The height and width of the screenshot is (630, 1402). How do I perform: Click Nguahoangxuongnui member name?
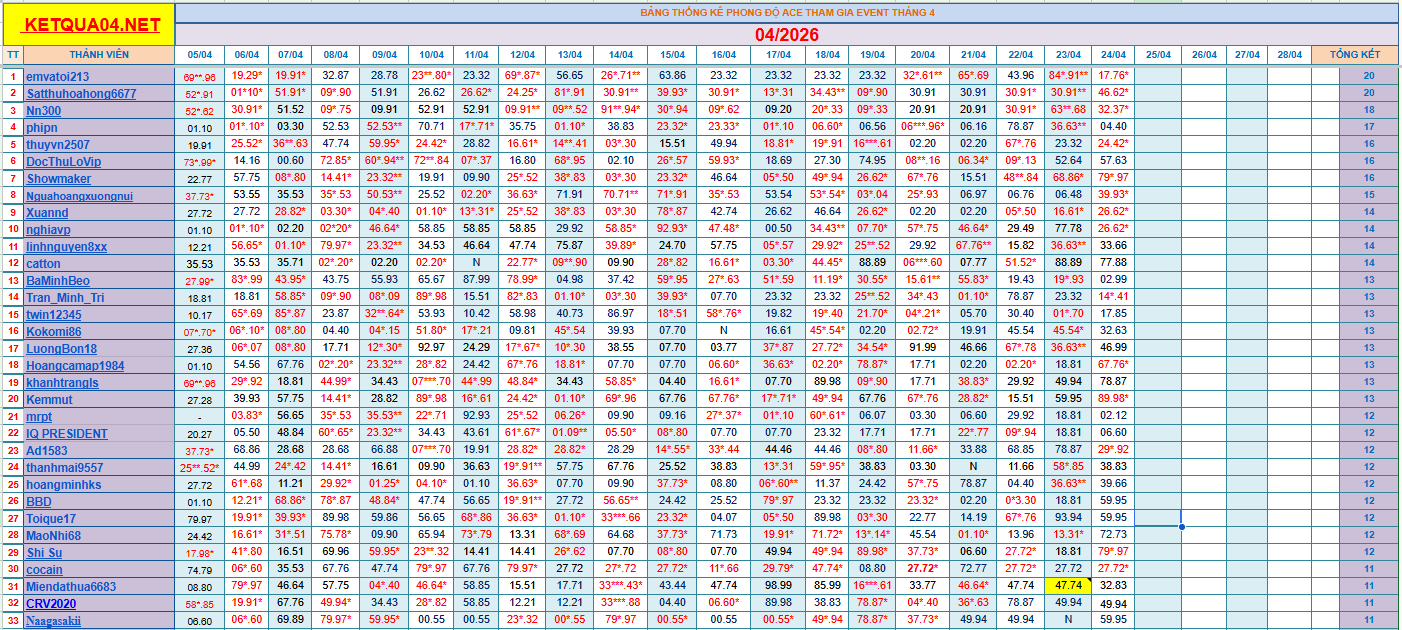coord(79,195)
